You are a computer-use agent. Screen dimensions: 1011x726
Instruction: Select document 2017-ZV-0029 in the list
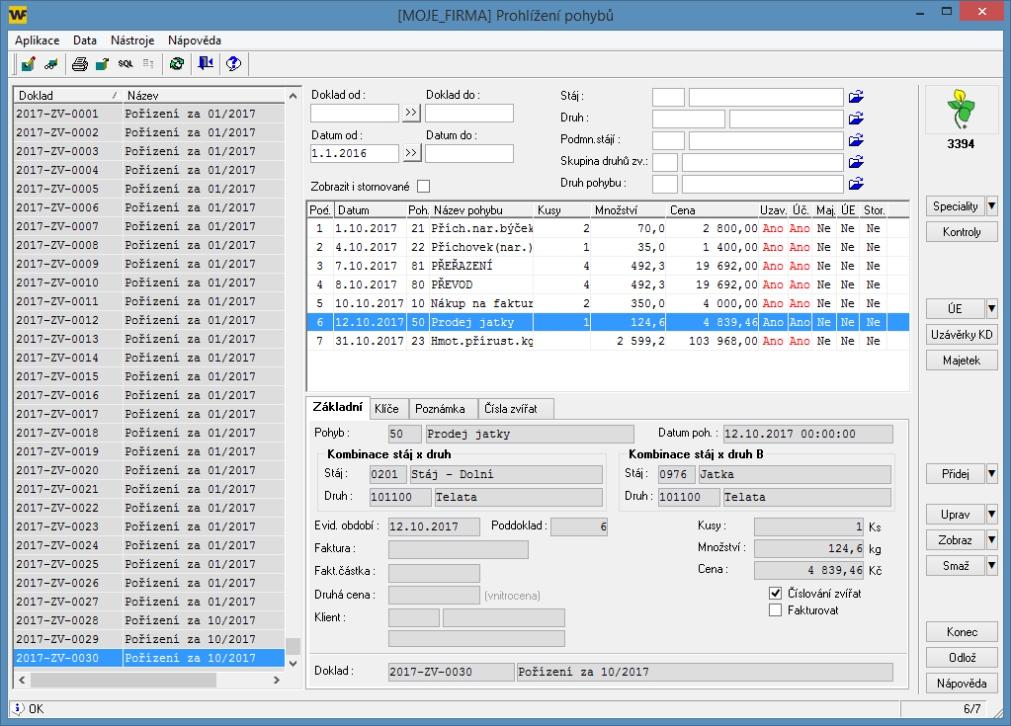click(x=149, y=639)
